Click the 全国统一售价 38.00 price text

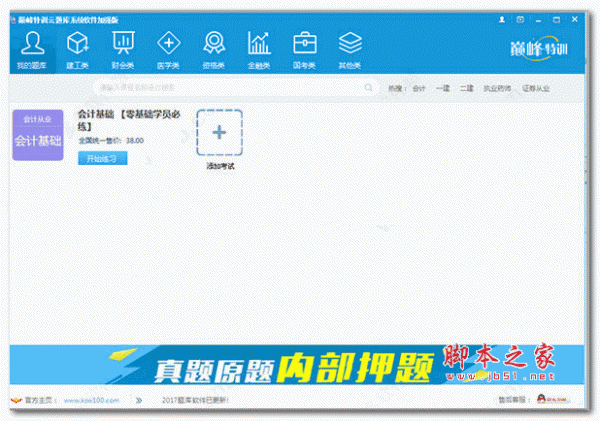[x=111, y=141]
